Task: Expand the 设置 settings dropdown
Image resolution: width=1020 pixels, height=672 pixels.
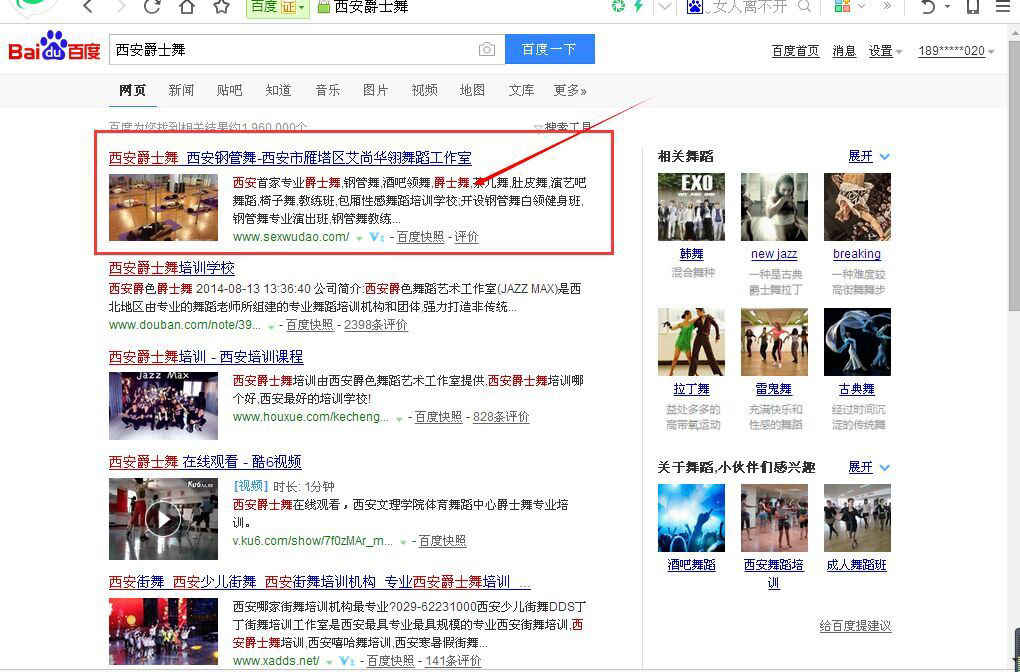Action: [885, 51]
